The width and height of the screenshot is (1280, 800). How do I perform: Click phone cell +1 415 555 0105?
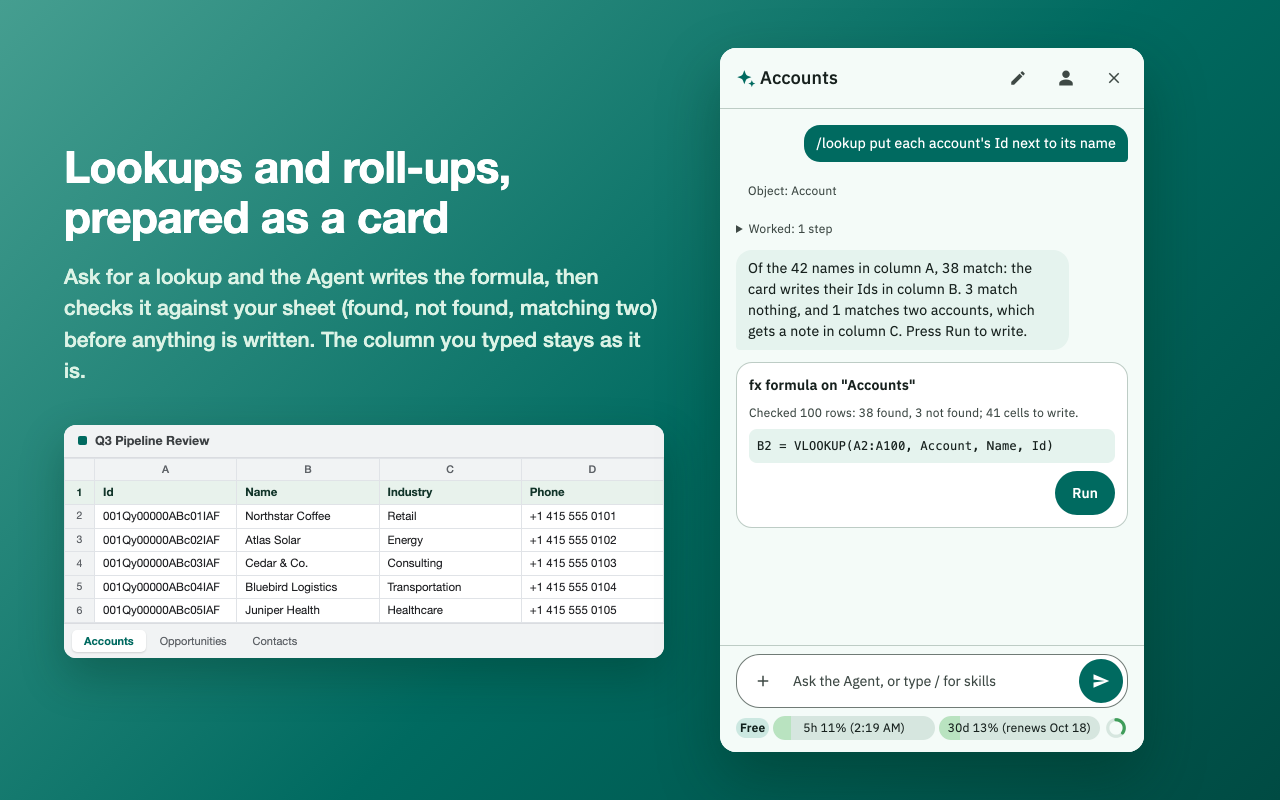click(x=592, y=610)
